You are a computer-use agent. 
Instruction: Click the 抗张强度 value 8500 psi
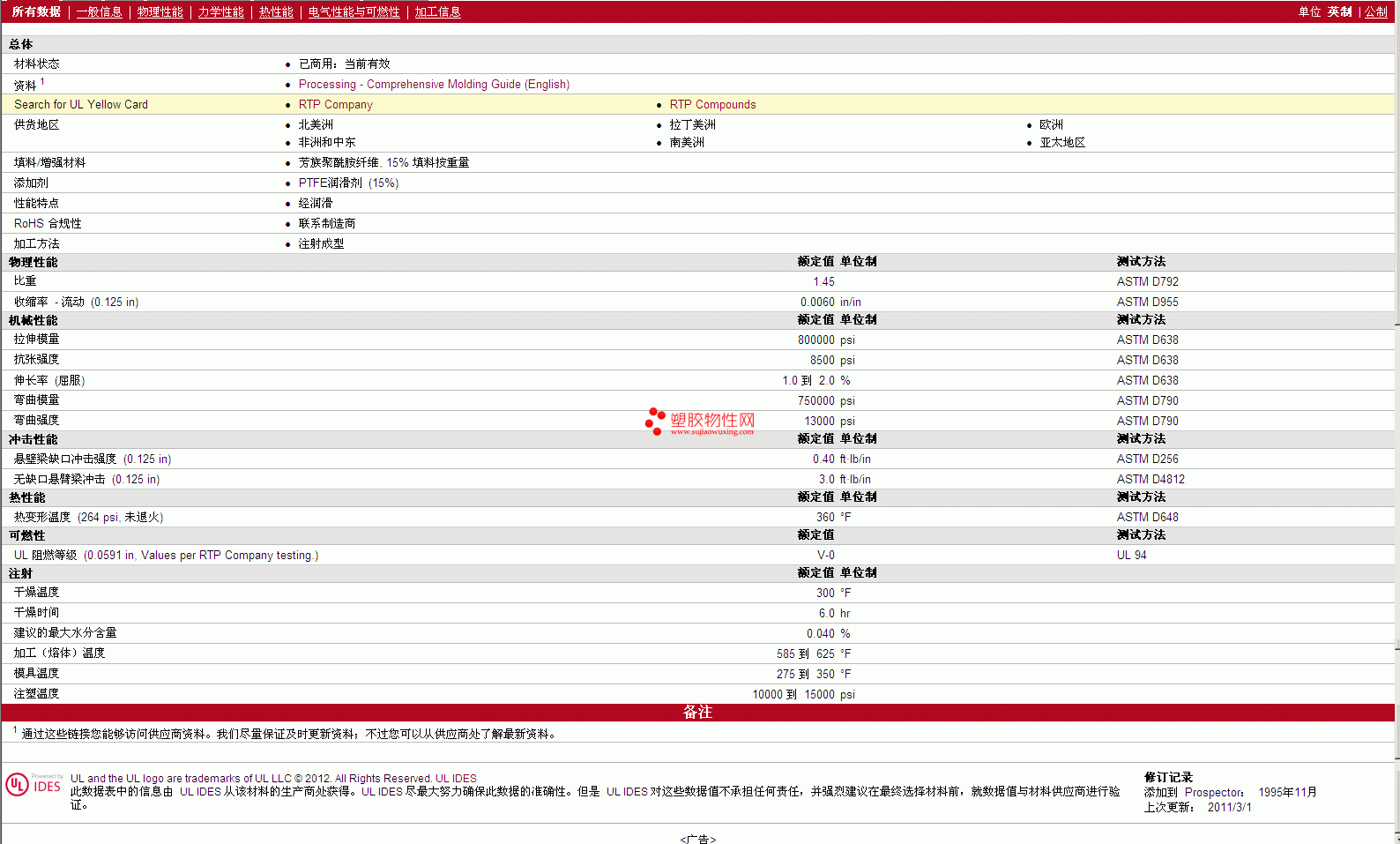(832, 361)
